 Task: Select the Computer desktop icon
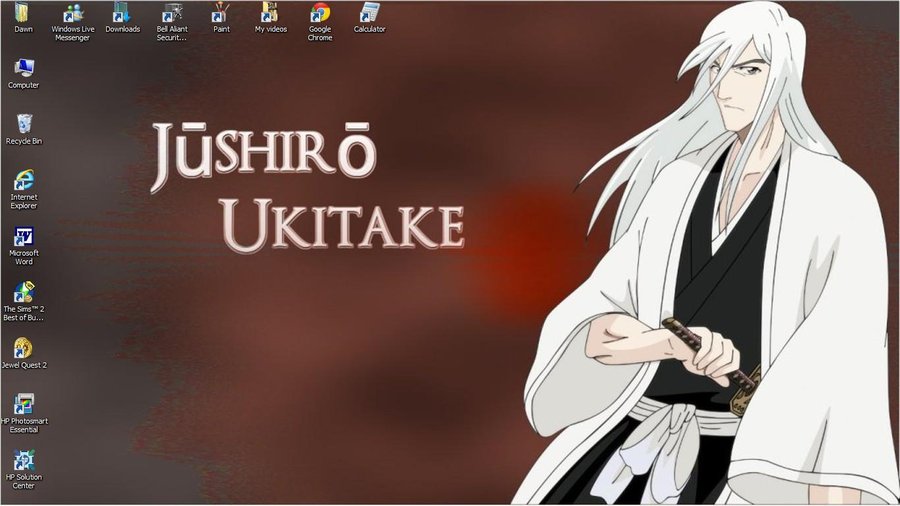tap(23, 69)
